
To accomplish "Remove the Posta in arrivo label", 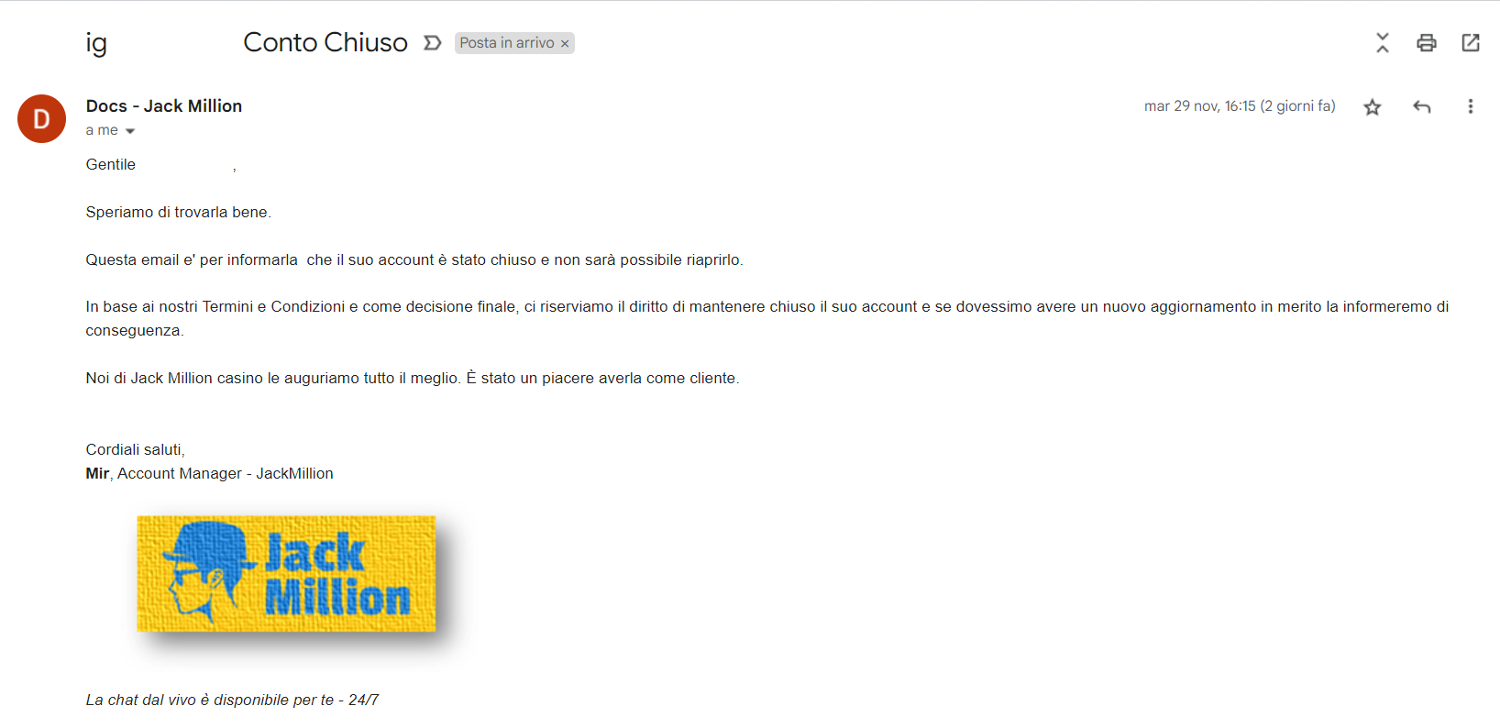I will pos(565,44).
